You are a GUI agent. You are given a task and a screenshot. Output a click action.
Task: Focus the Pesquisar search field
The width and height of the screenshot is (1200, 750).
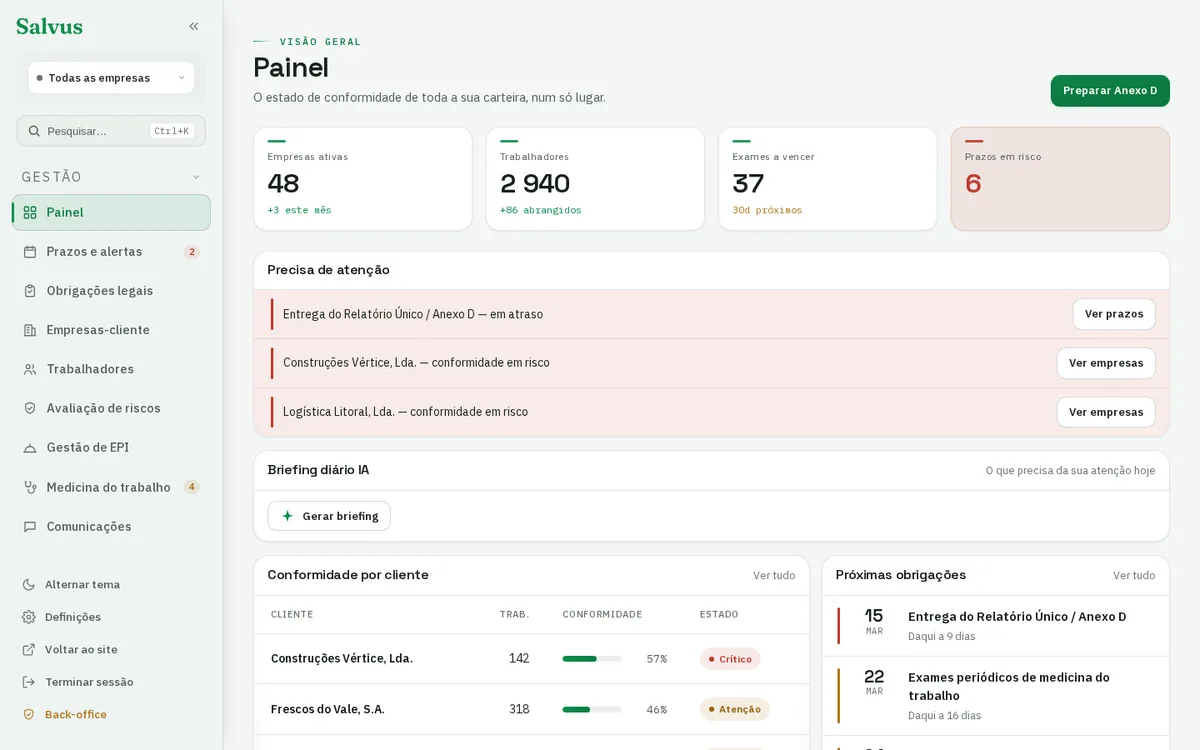coord(111,131)
